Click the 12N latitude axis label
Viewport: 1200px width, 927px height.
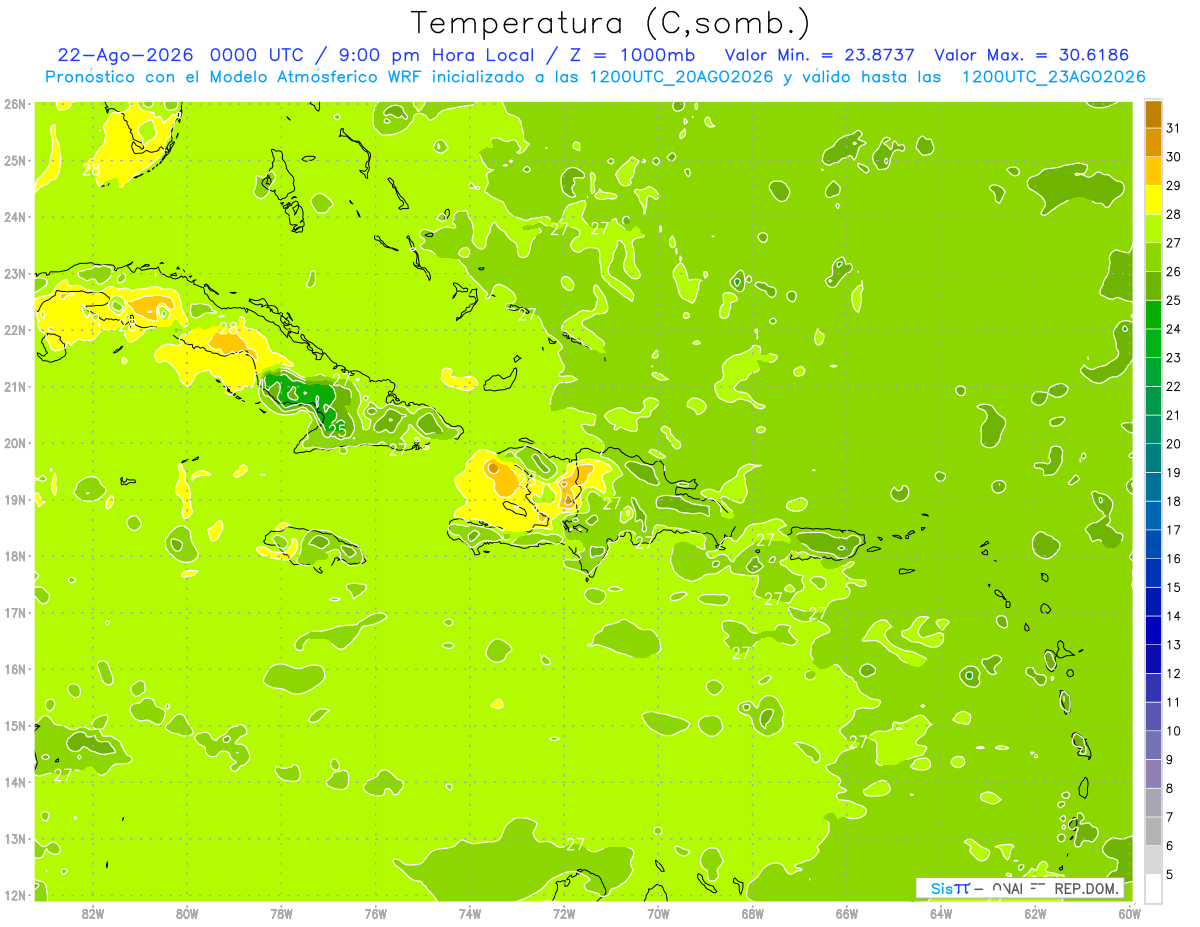coord(14,895)
